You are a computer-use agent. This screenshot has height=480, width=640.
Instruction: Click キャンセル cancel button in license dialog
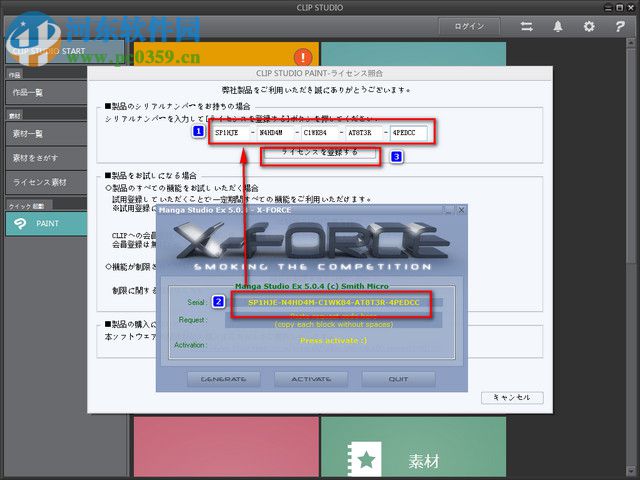tap(512, 398)
